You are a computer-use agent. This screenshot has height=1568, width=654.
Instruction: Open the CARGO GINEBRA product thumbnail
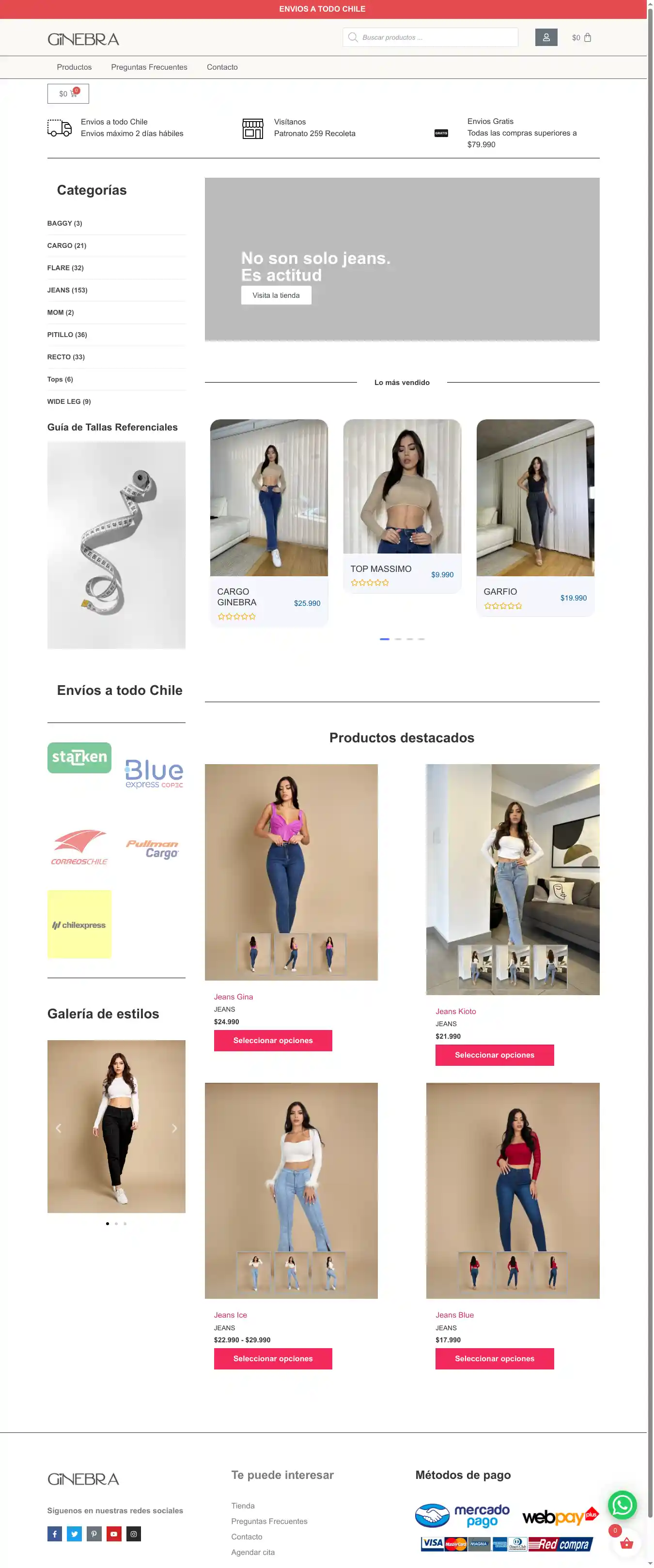click(x=268, y=497)
